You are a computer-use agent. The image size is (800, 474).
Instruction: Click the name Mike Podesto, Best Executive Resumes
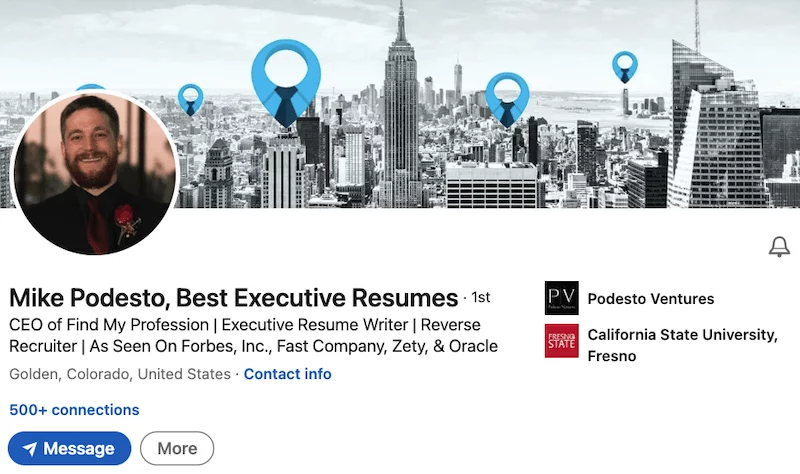pyautogui.click(x=233, y=298)
